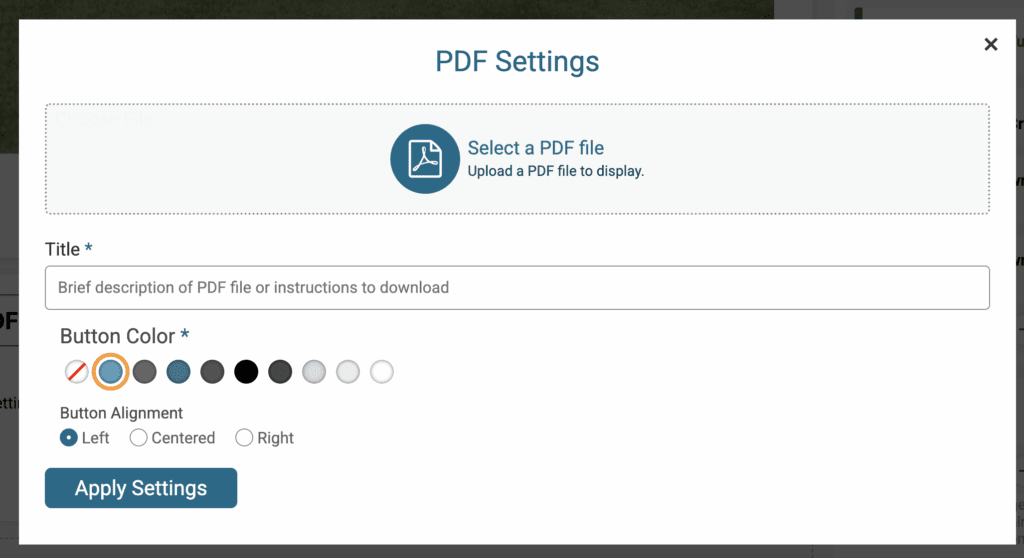Choose the first light gray swatch after charcoal
The width and height of the screenshot is (1024, 558).
click(x=314, y=372)
